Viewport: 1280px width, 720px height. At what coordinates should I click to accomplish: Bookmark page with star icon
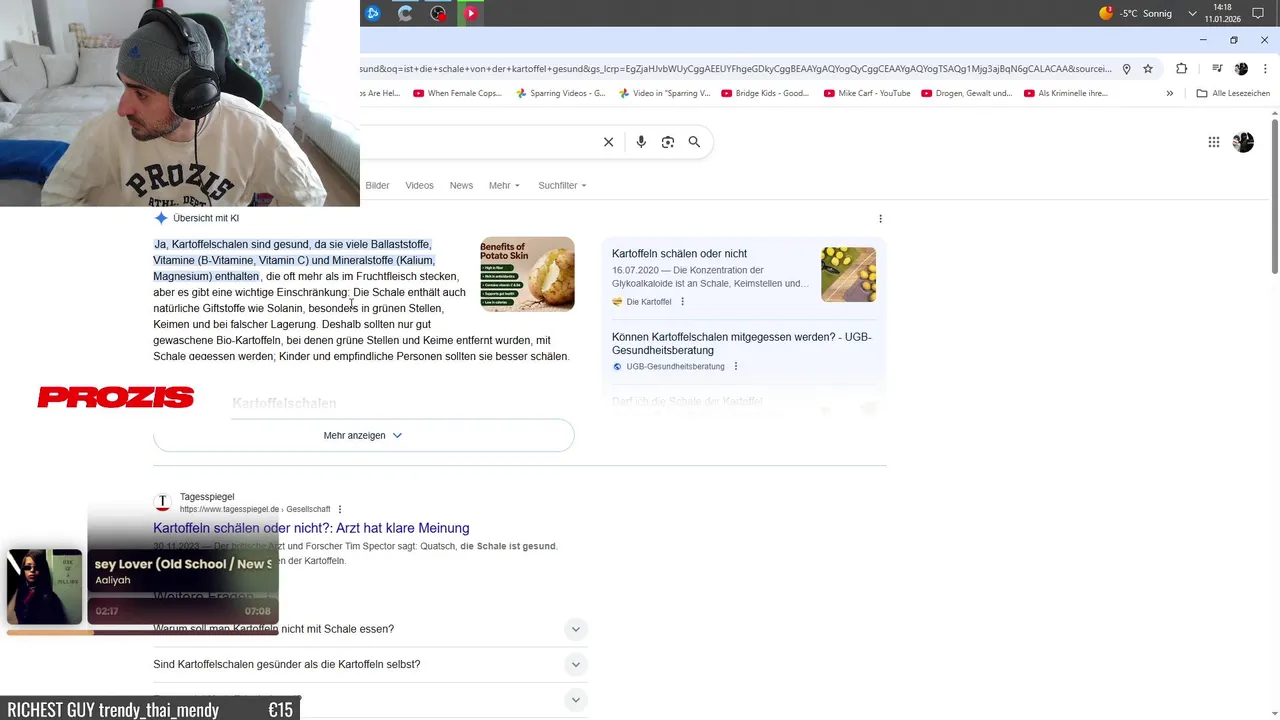click(1148, 69)
